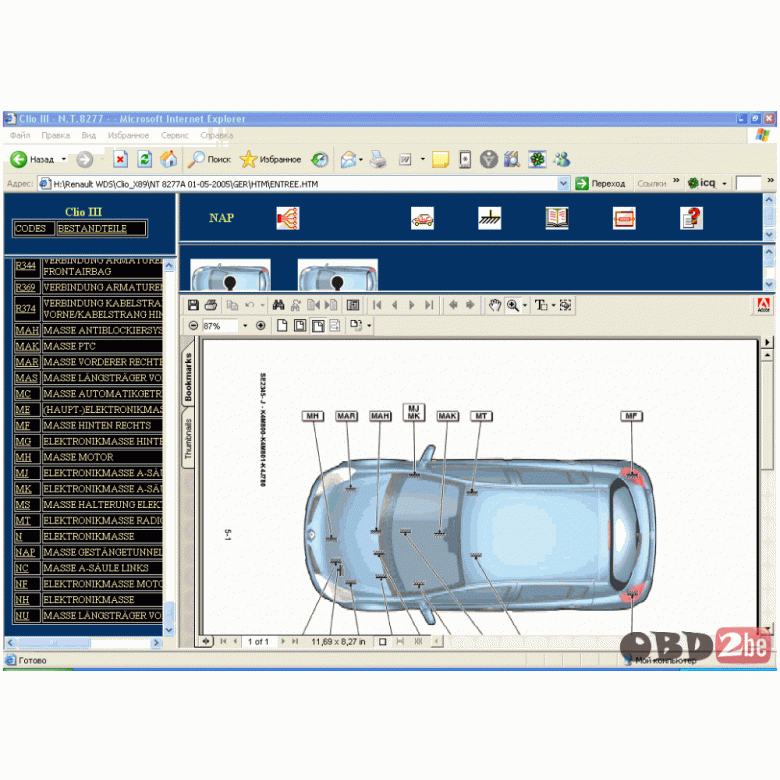780x780 pixels.
Task: Go to previous page in PDF toolbar
Action: point(394,305)
